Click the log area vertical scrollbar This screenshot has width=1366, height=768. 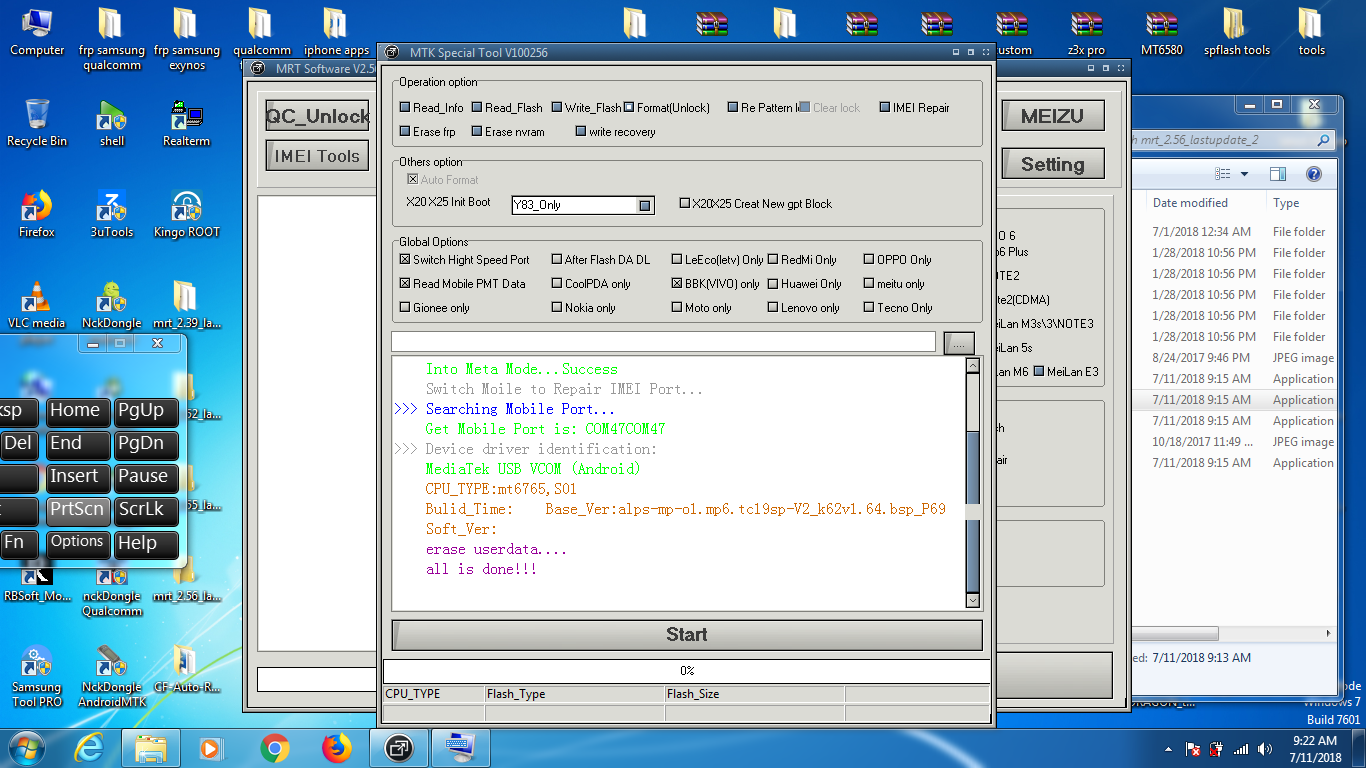click(973, 483)
